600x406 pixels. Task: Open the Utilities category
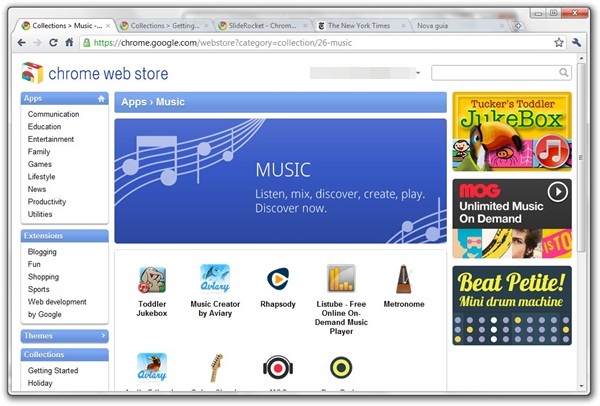(x=40, y=214)
